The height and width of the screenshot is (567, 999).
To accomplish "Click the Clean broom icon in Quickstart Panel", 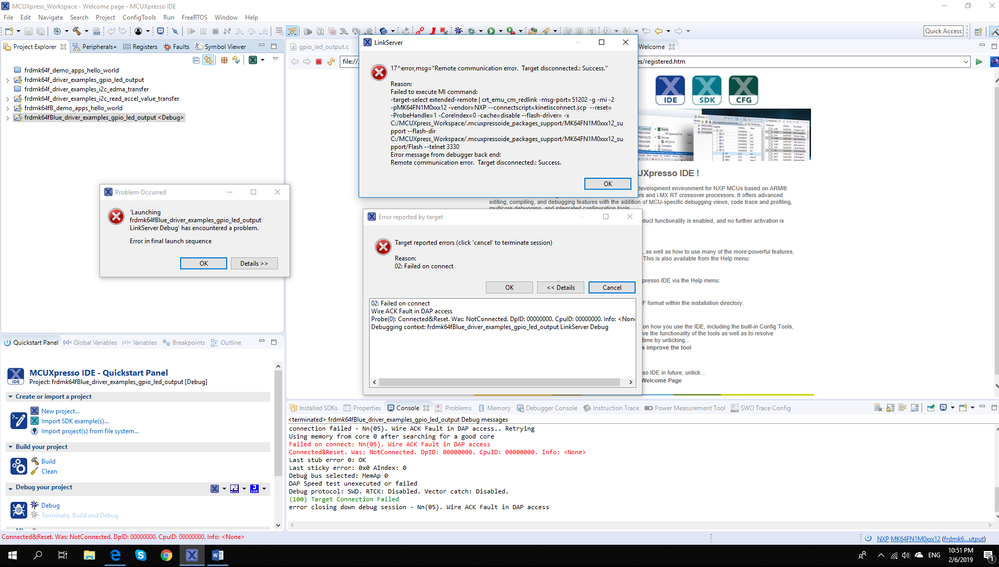I will (x=34, y=471).
